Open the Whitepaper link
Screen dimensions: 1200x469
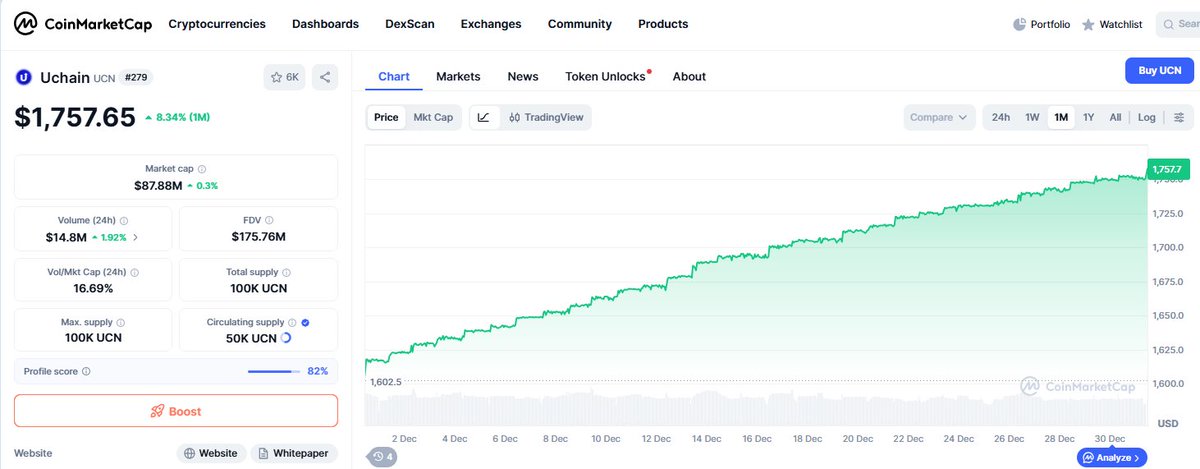point(293,453)
